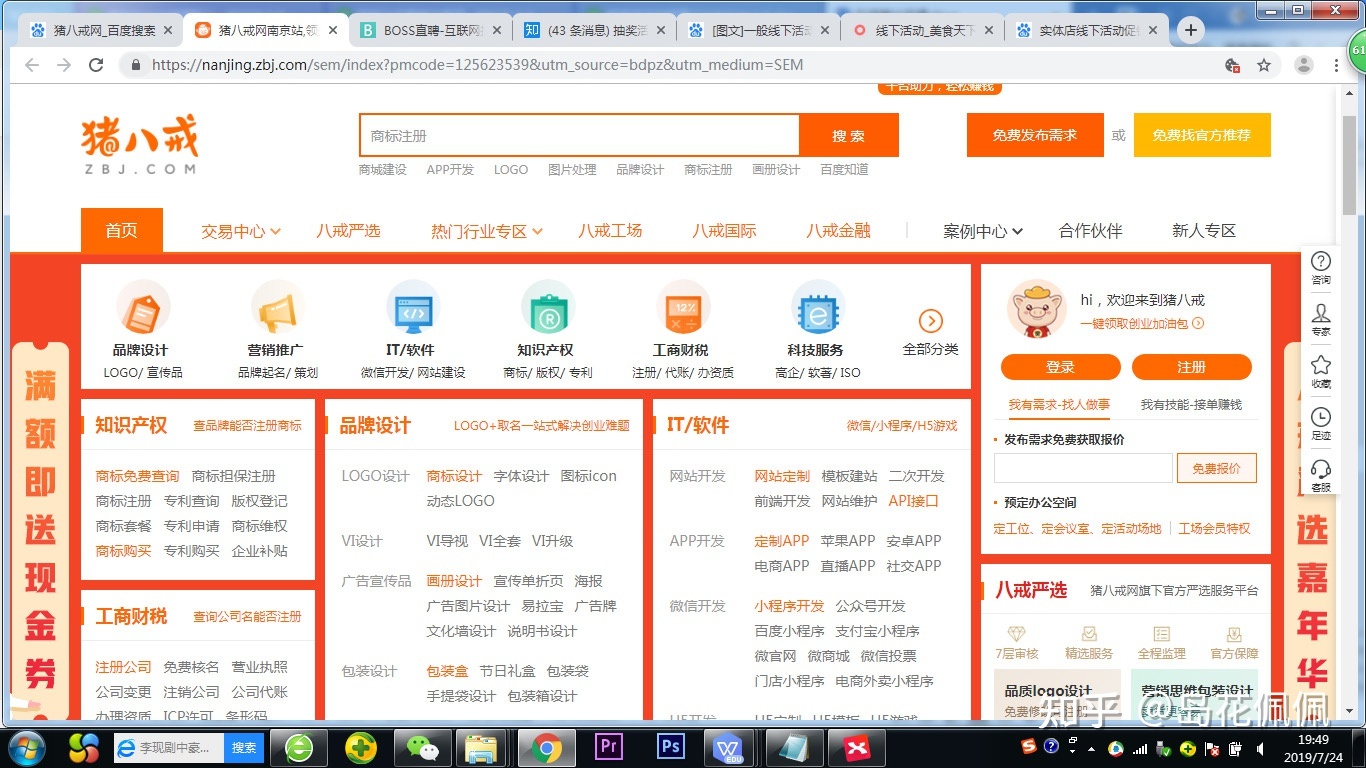Open the 专家 person sidebar icon
The image size is (1366, 768).
pos(1321,314)
